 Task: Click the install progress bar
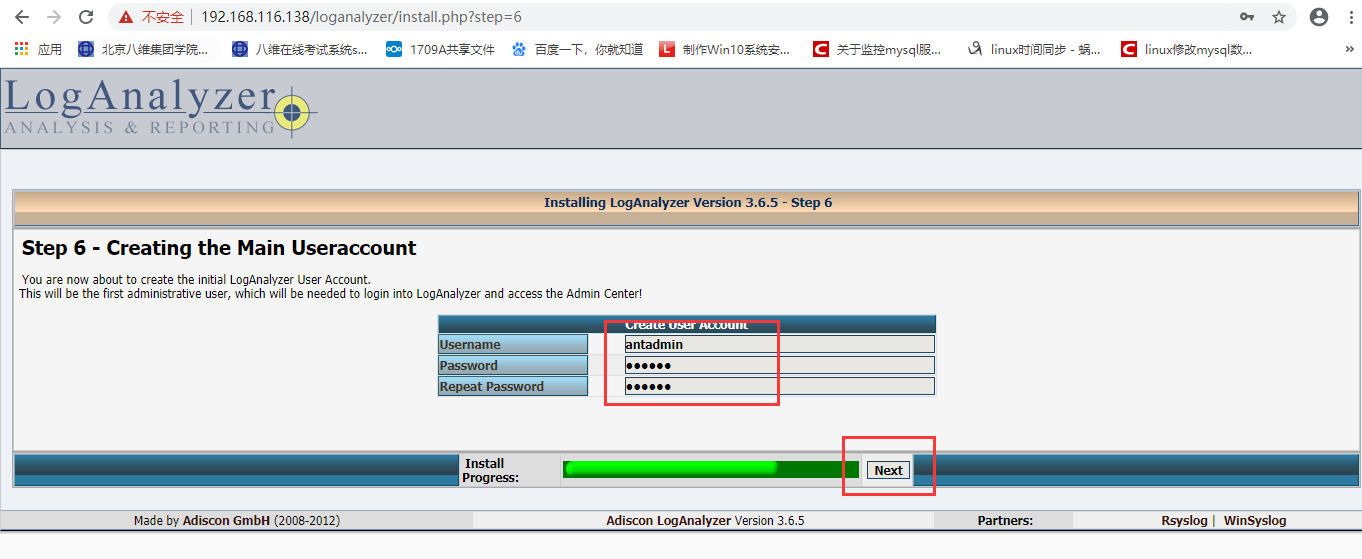tap(711, 469)
